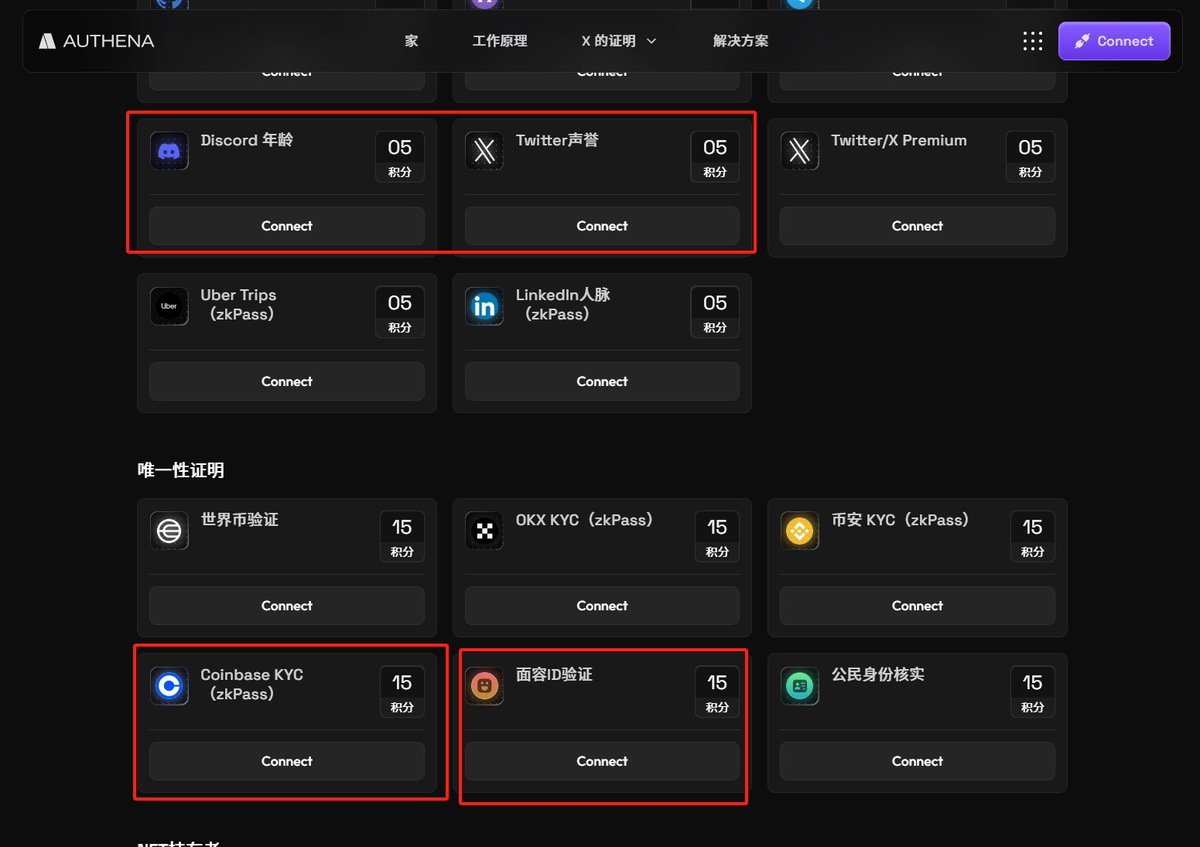Click the purple Connect wallet button
The height and width of the screenshot is (847, 1200).
(x=1114, y=41)
